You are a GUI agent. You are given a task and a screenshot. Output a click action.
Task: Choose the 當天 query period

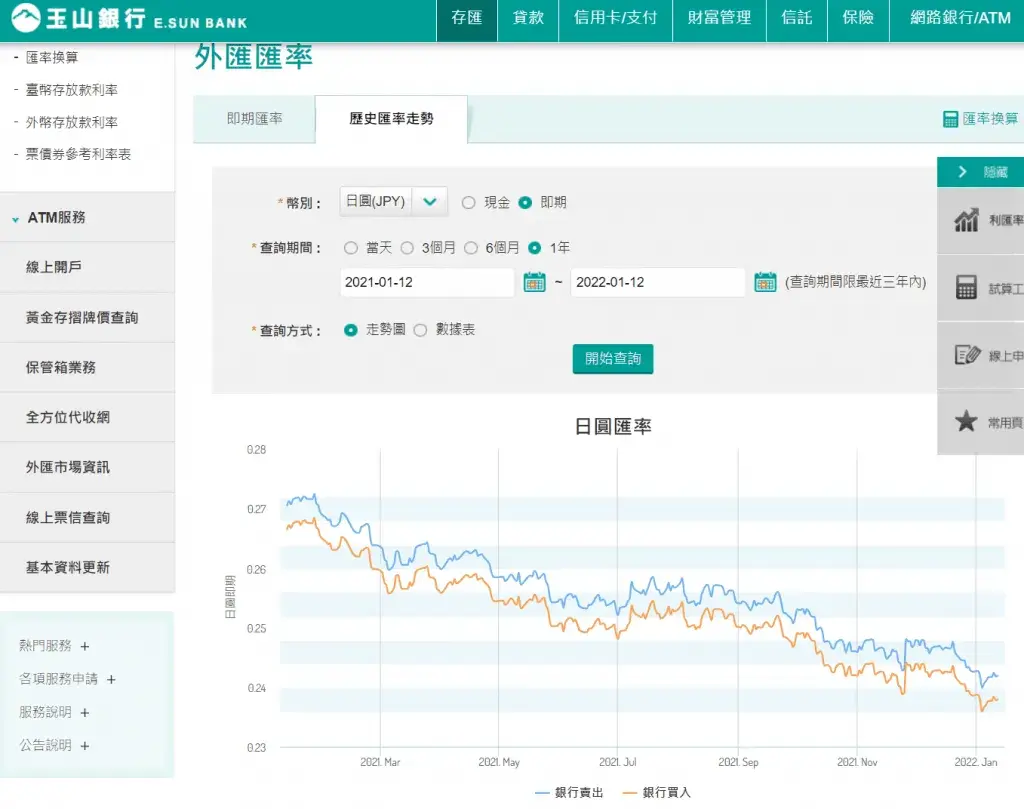tap(351, 248)
